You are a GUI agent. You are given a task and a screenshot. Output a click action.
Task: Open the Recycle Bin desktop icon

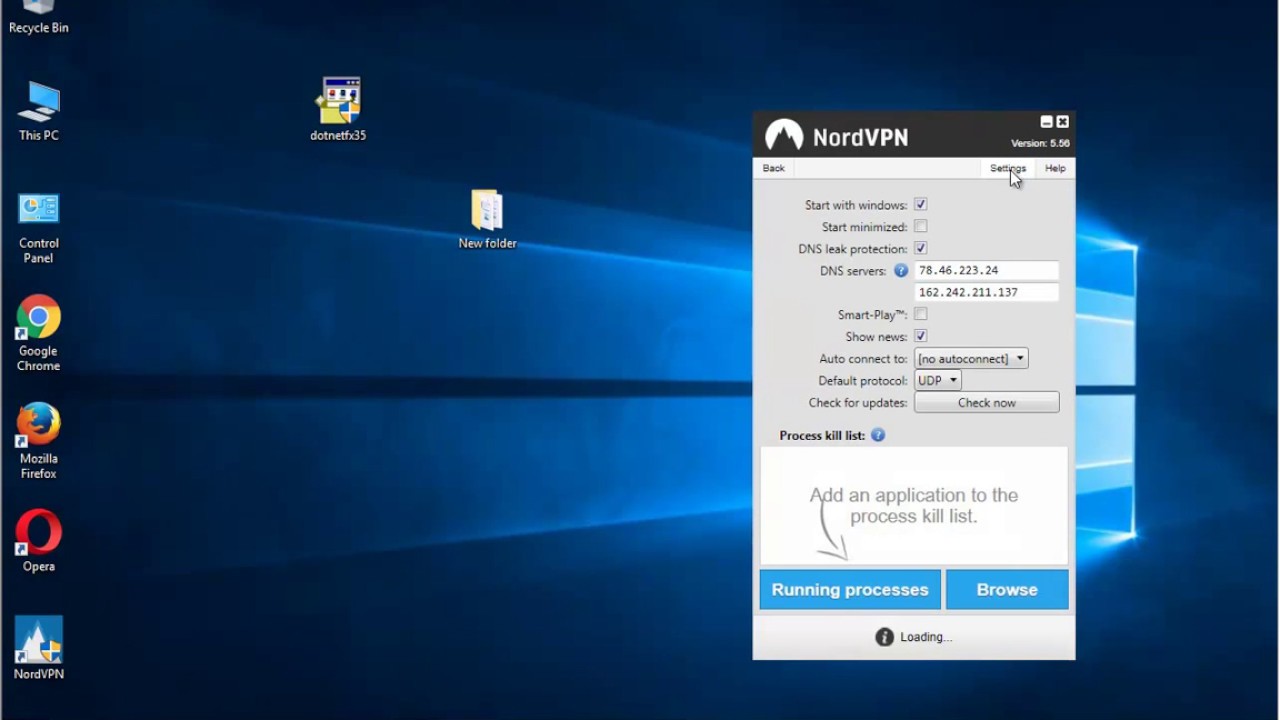[x=38, y=18]
